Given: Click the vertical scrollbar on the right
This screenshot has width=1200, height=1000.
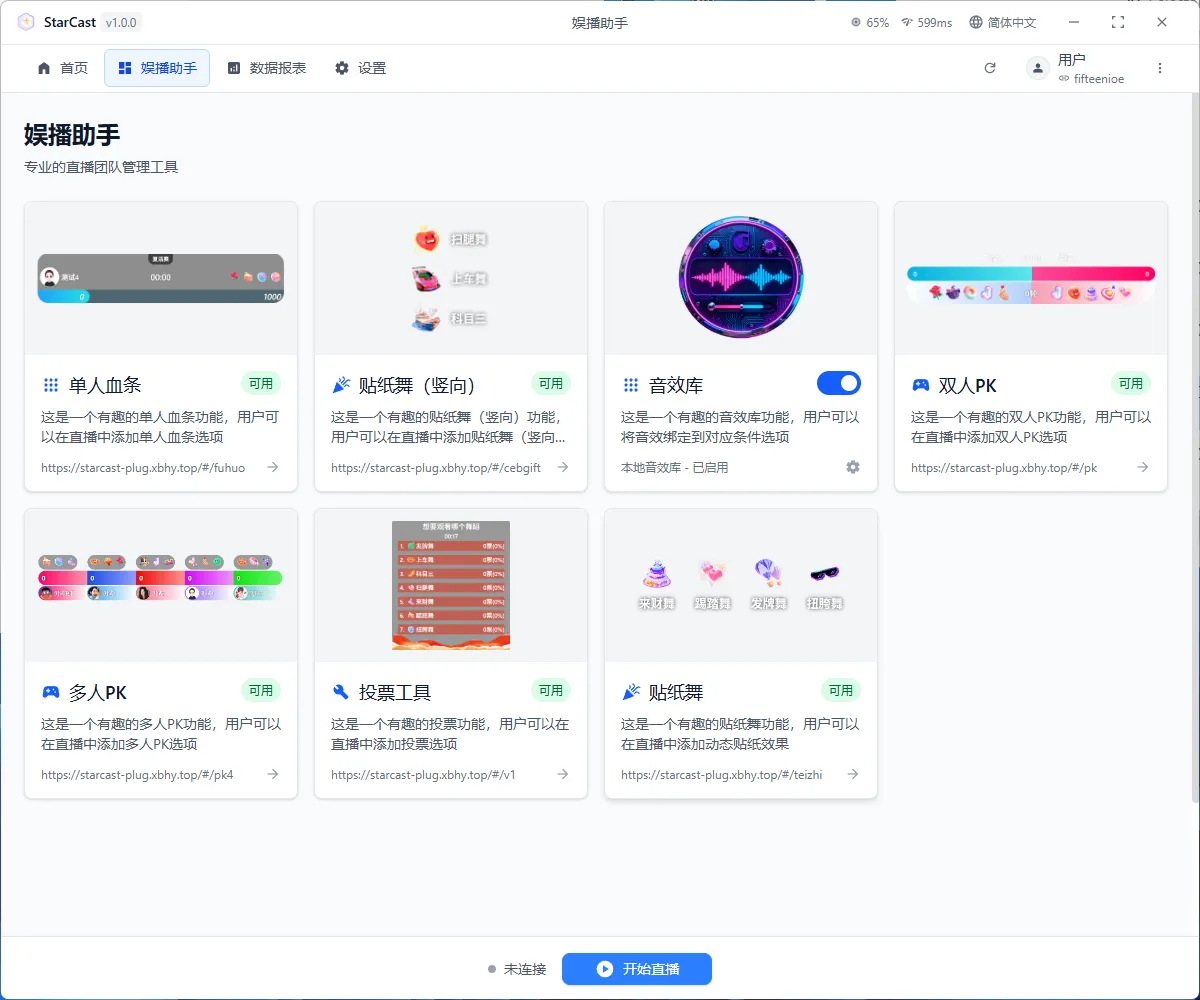Looking at the screenshot, I should [1195, 450].
